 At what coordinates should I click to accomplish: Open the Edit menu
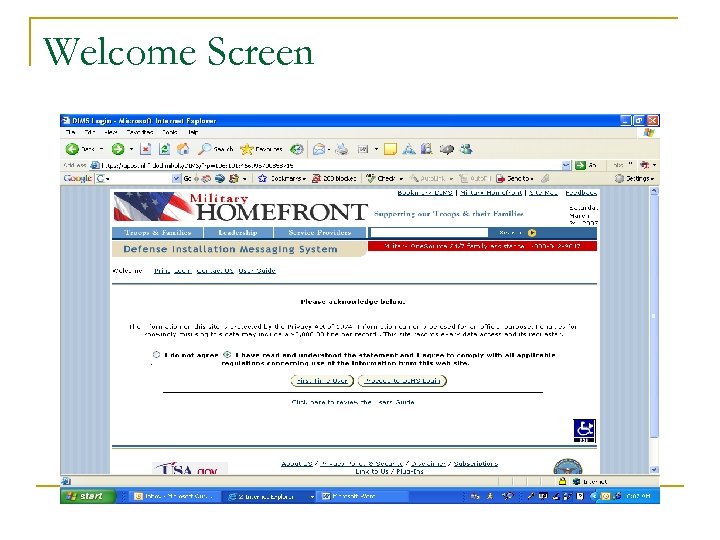click(x=90, y=132)
